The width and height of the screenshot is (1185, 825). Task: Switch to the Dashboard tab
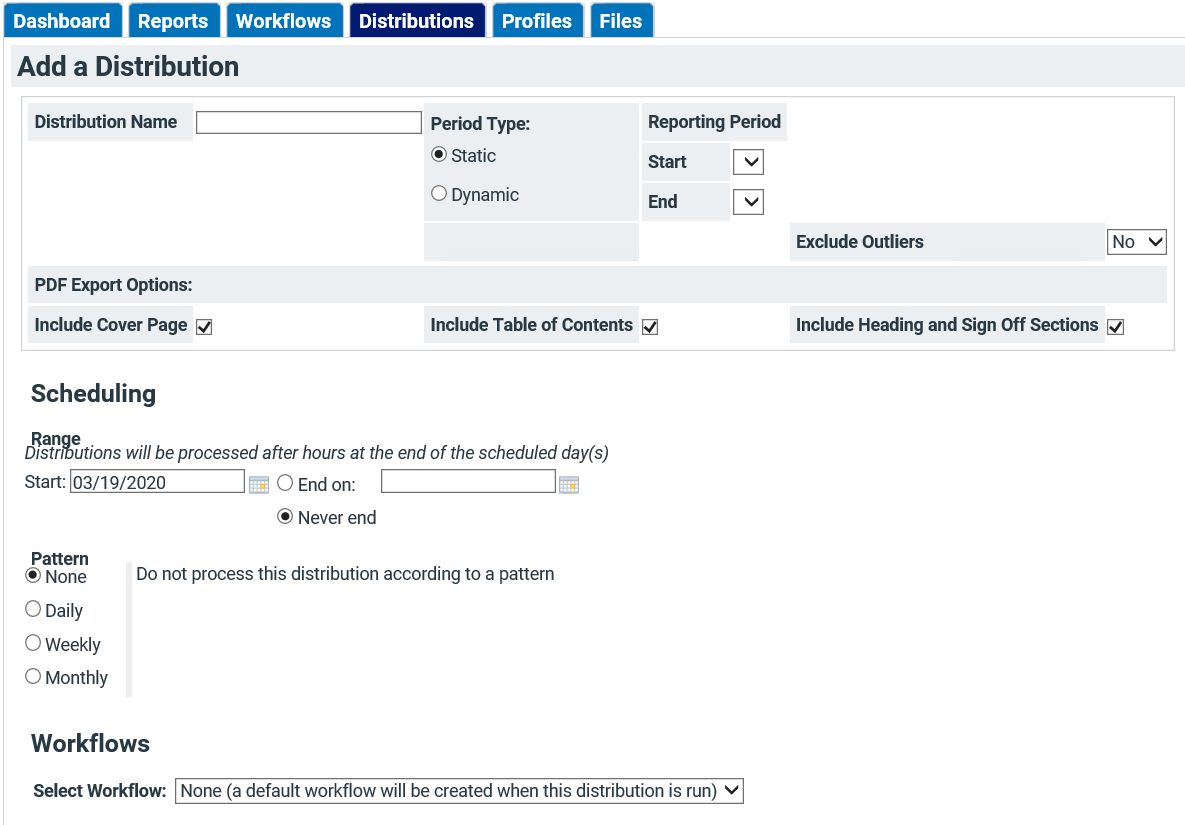coord(62,20)
